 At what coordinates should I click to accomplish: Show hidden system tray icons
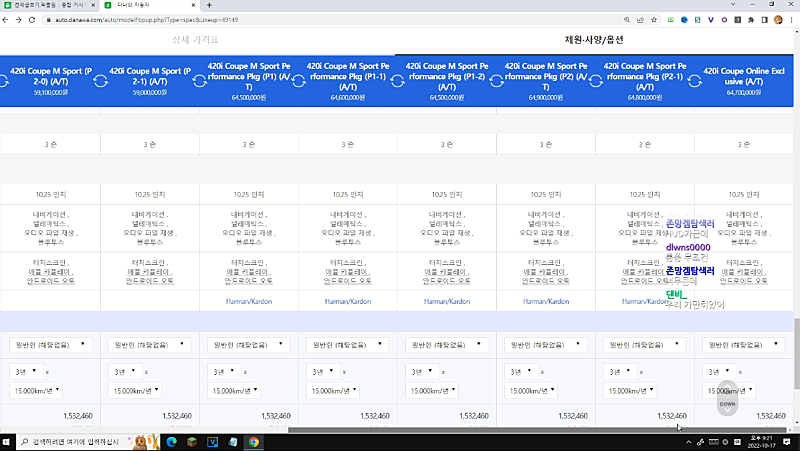pos(688,442)
